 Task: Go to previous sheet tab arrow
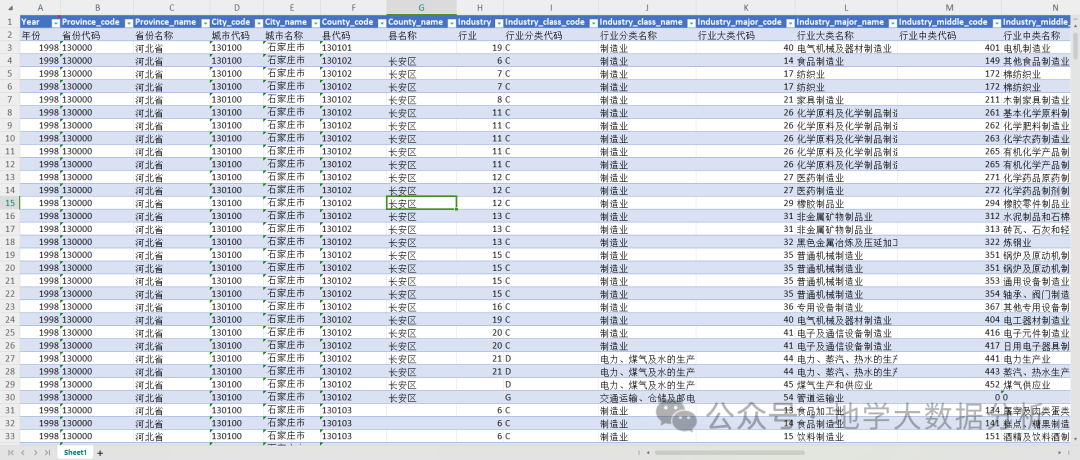[23, 452]
